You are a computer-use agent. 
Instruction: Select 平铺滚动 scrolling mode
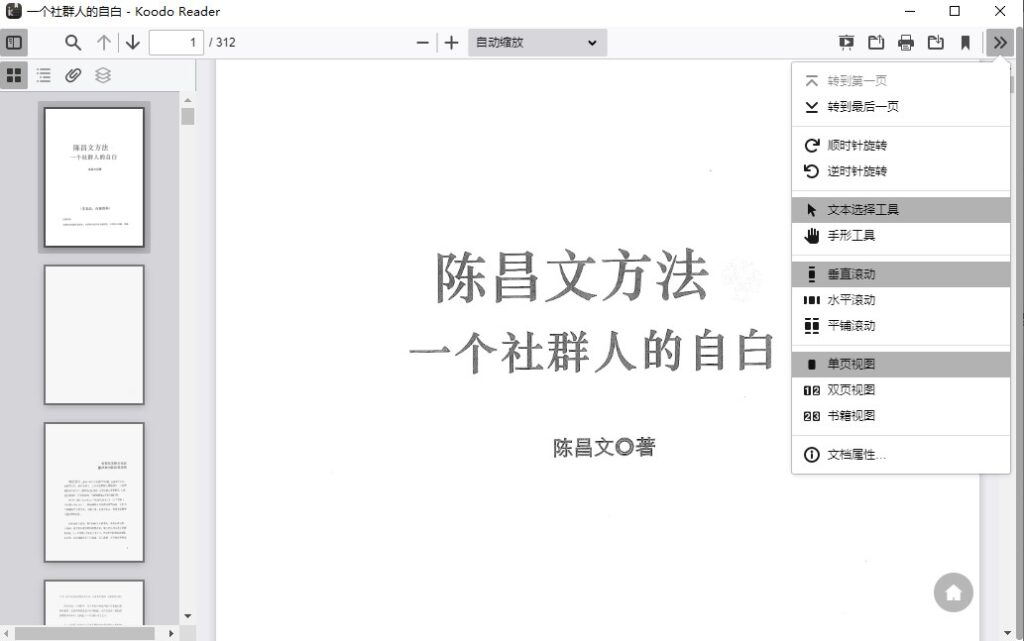pyautogui.click(x=901, y=326)
